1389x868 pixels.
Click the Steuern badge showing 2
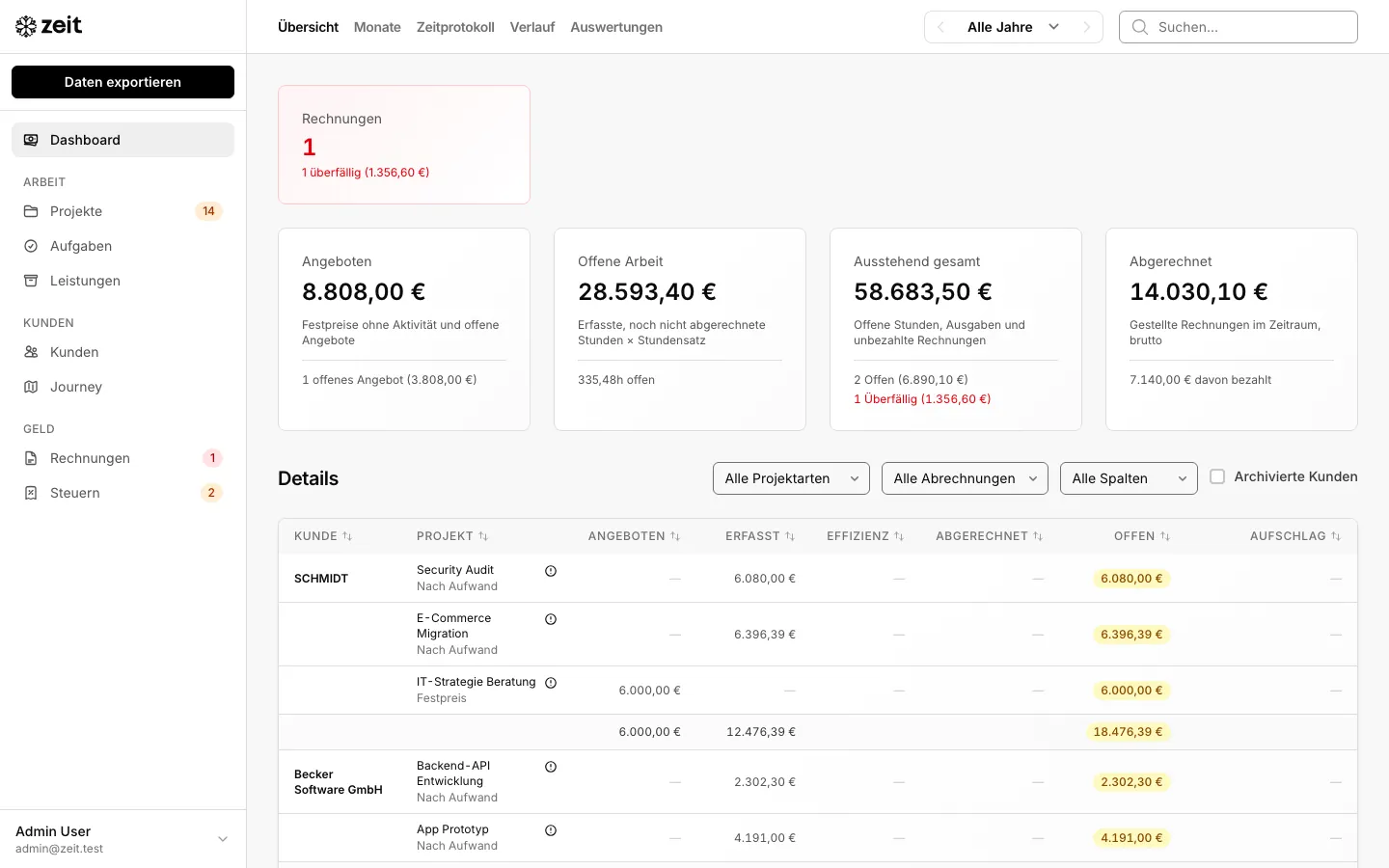pyautogui.click(x=211, y=493)
